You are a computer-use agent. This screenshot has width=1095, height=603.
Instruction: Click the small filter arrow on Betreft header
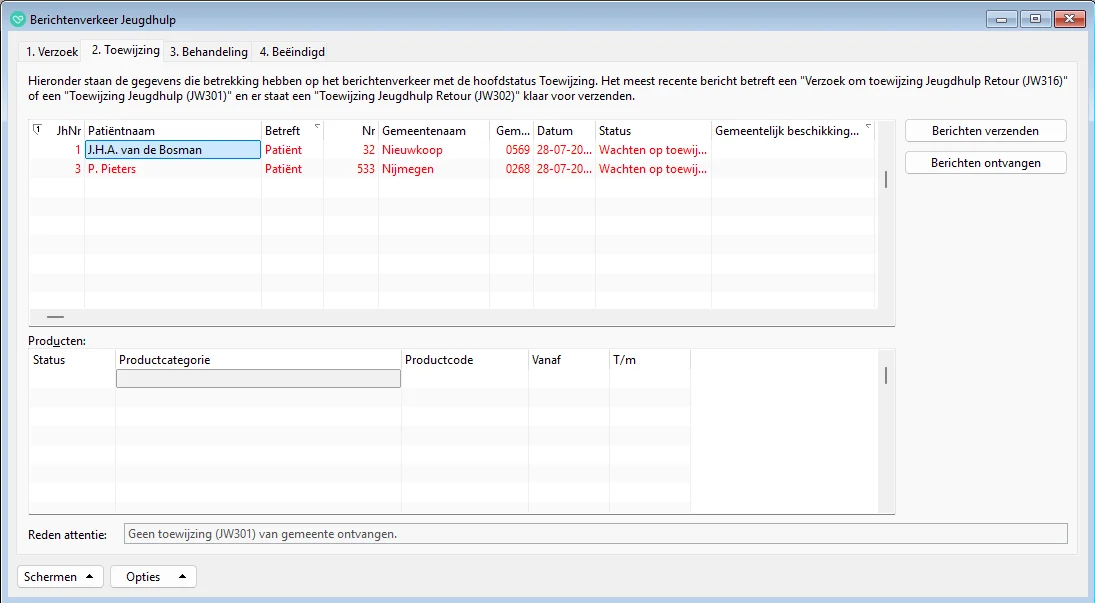(x=317, y=127)
